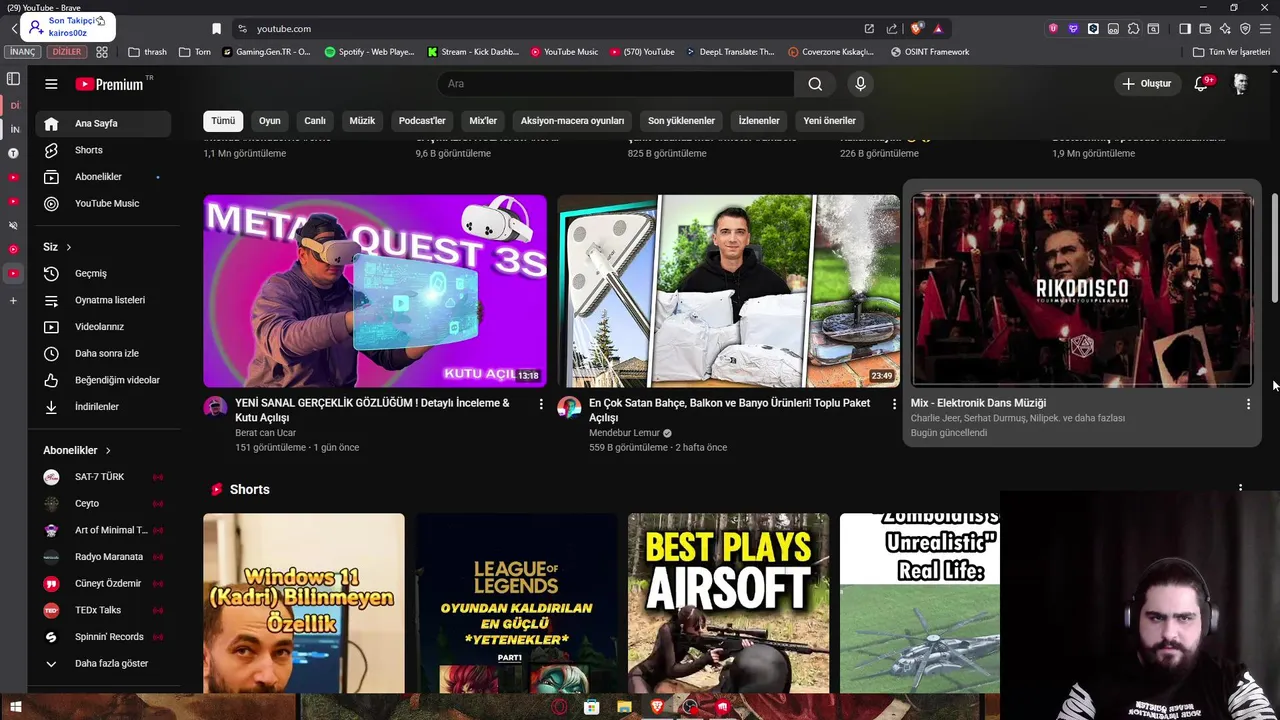The height and width of the screenshot is (720, 1280).
Task: Open the SAT-7 TÜRK subscription
Action: pyautogui.click(x=103, y=477)
